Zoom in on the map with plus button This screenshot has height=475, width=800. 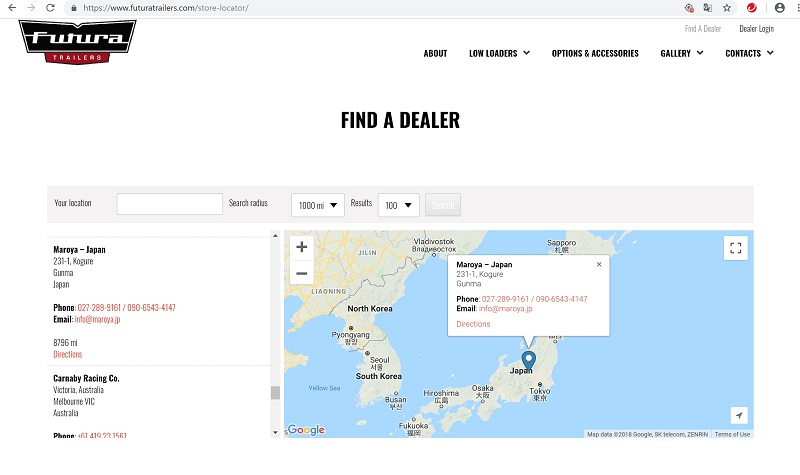302,247
